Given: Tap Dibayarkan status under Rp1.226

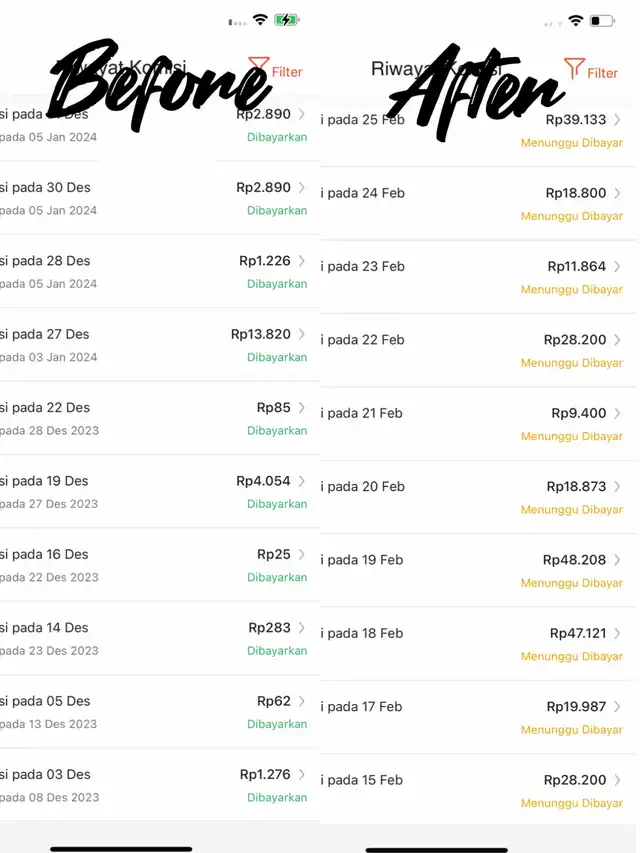Looking at the screenshot, I should (277, 284).
